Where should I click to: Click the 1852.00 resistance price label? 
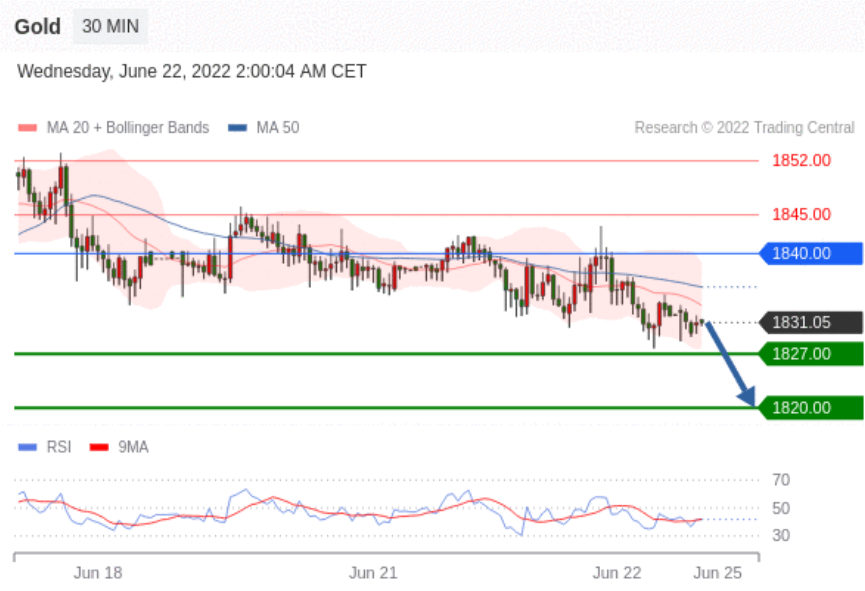coord(801,161)
